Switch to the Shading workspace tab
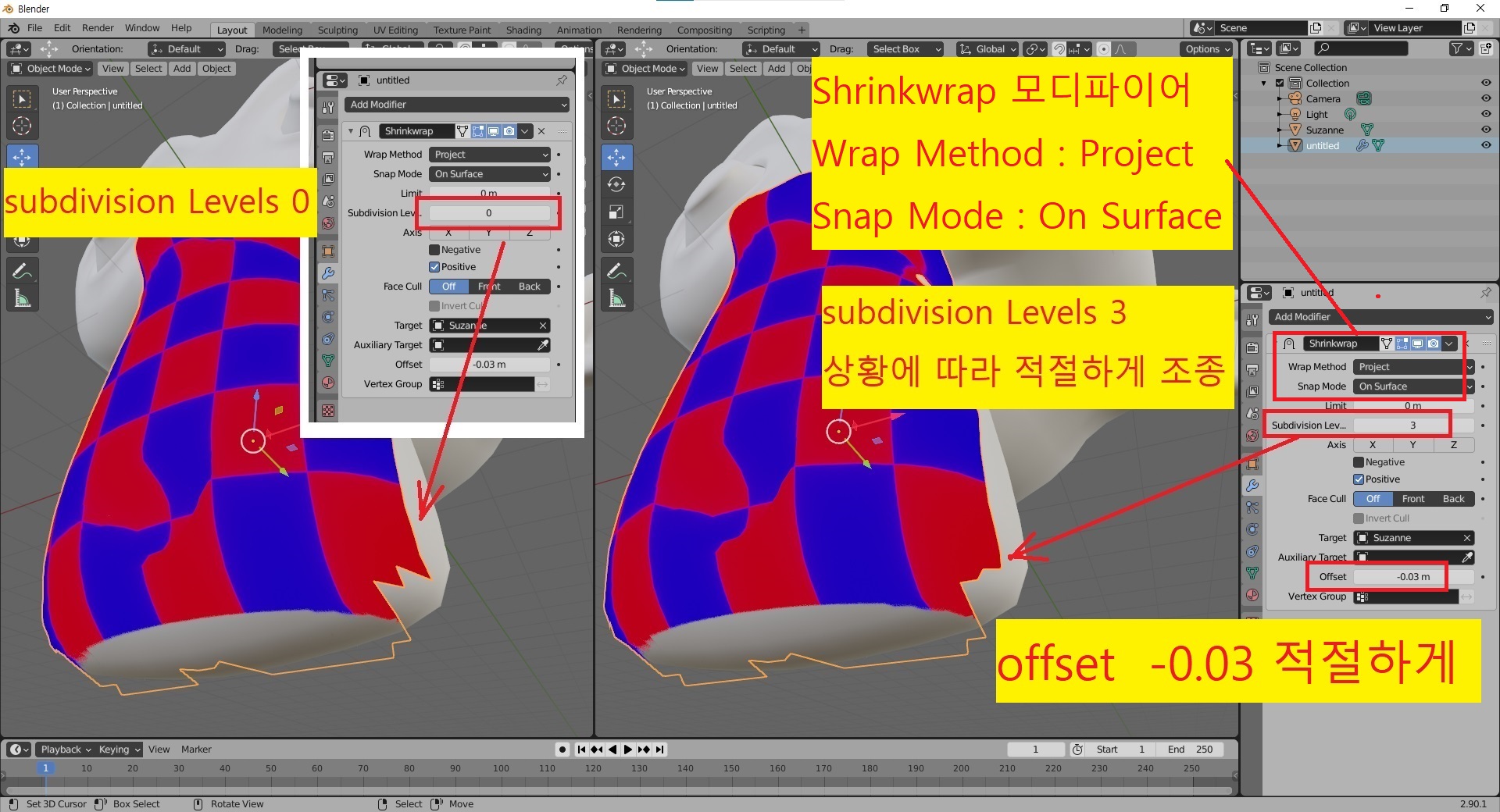 tap(523, 30)
